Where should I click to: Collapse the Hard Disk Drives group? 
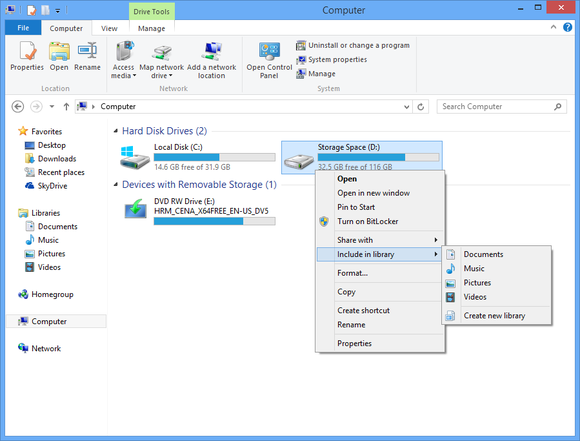pyautogui.click(x=116, y=131)
